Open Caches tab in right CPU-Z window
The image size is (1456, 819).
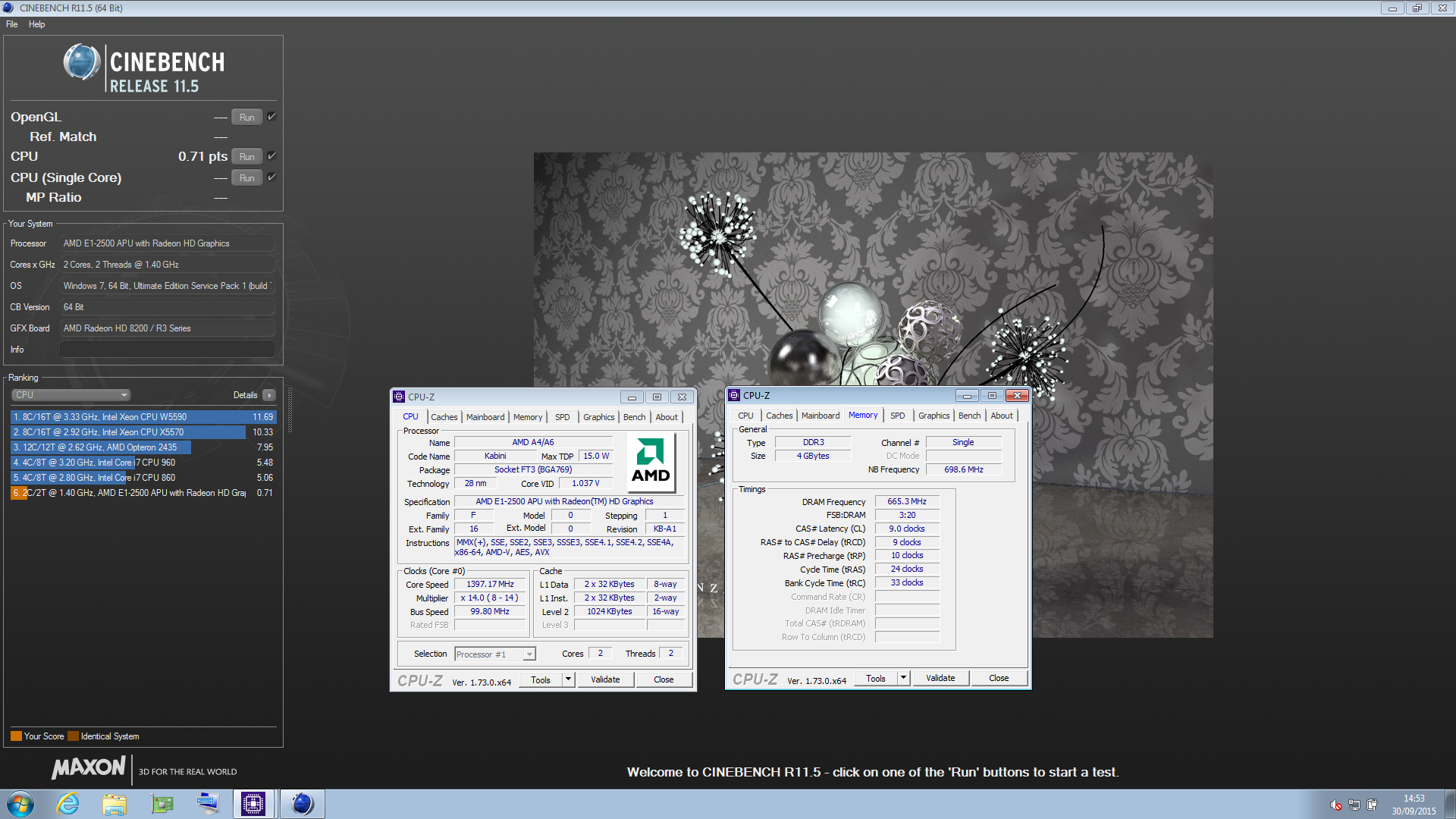pos(780,416)
